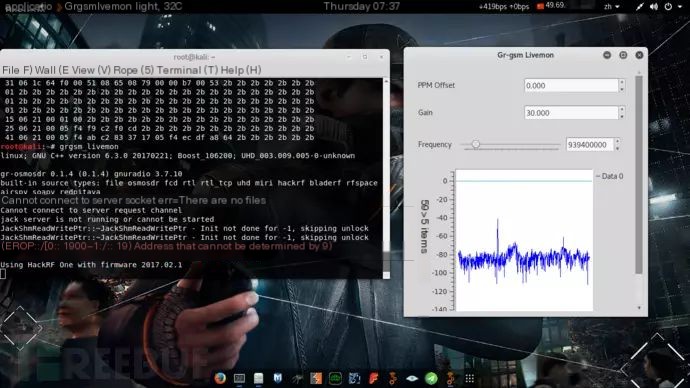This screenshot has height=388, width=690.
Task: Open the green paper-plane dock icon
Action: [x=431, y=378]
